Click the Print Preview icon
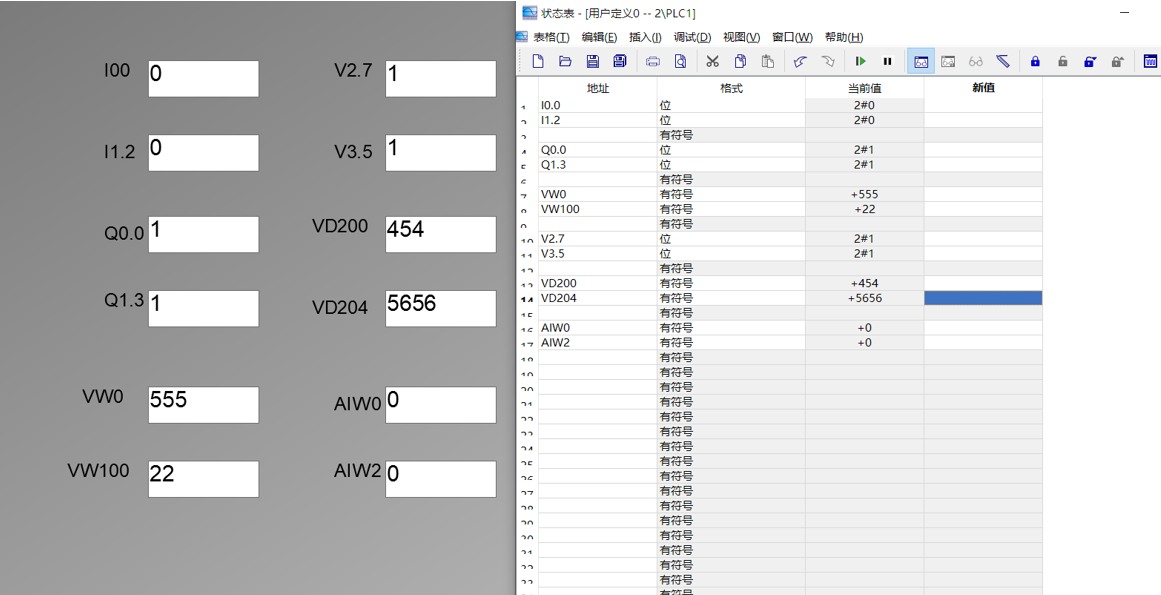 click(x=680, y=61)
